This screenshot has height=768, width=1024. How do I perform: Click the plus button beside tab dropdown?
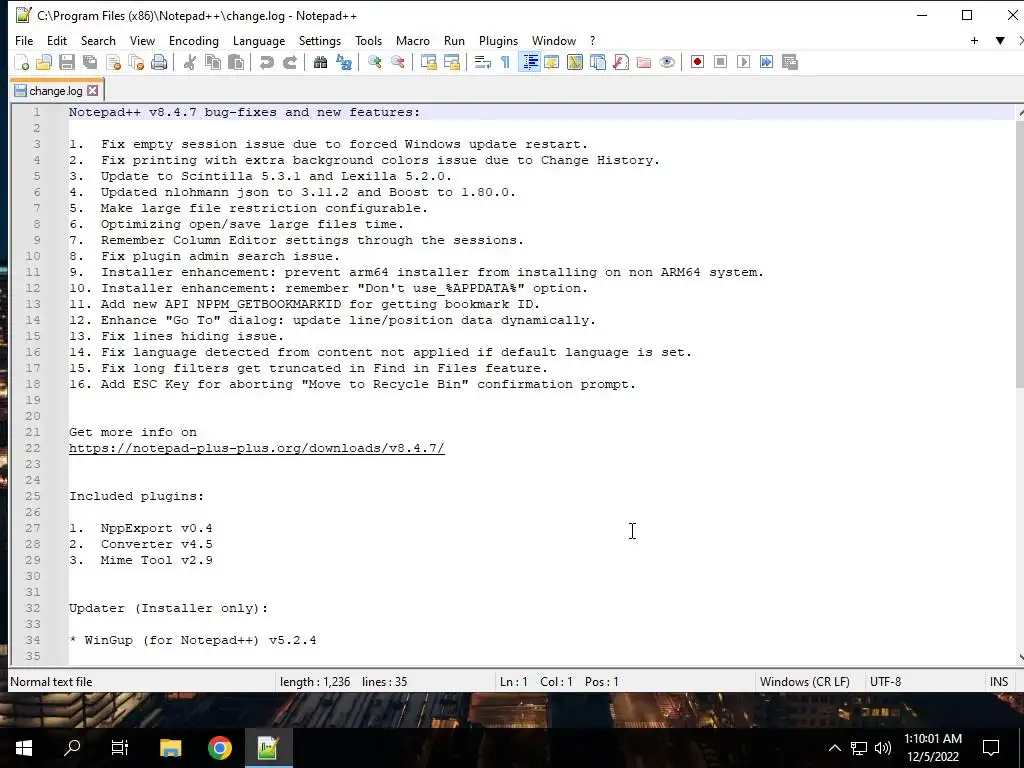[x=974, y=40]
